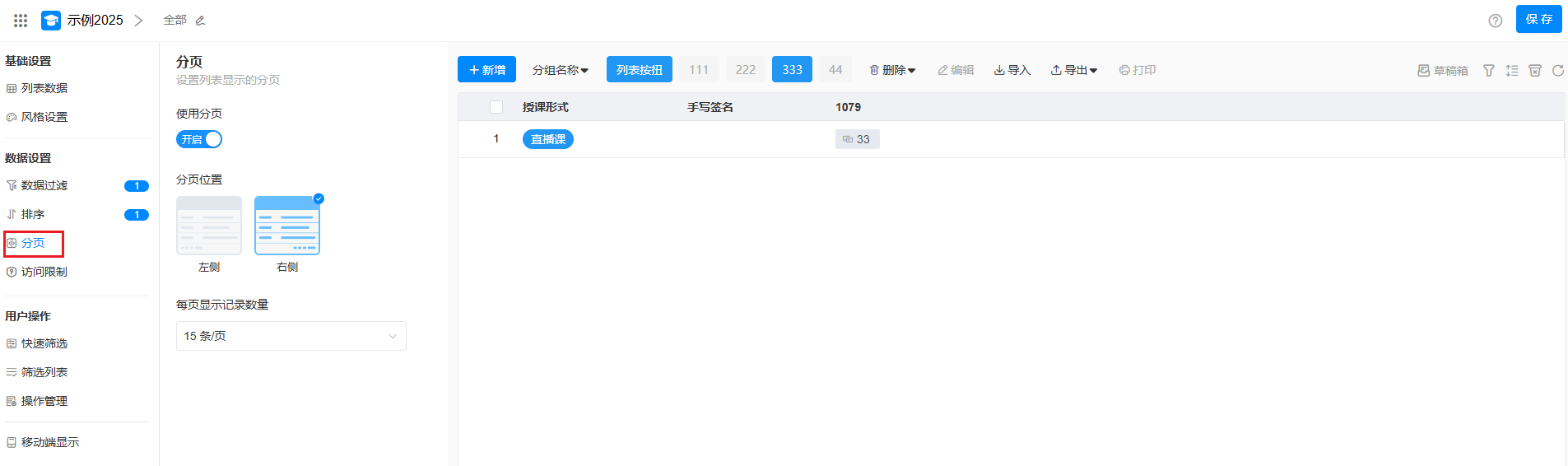The image size is (1568, 466).
Task: Turn off the 使用分页 switch
Action: pos(199,139)
